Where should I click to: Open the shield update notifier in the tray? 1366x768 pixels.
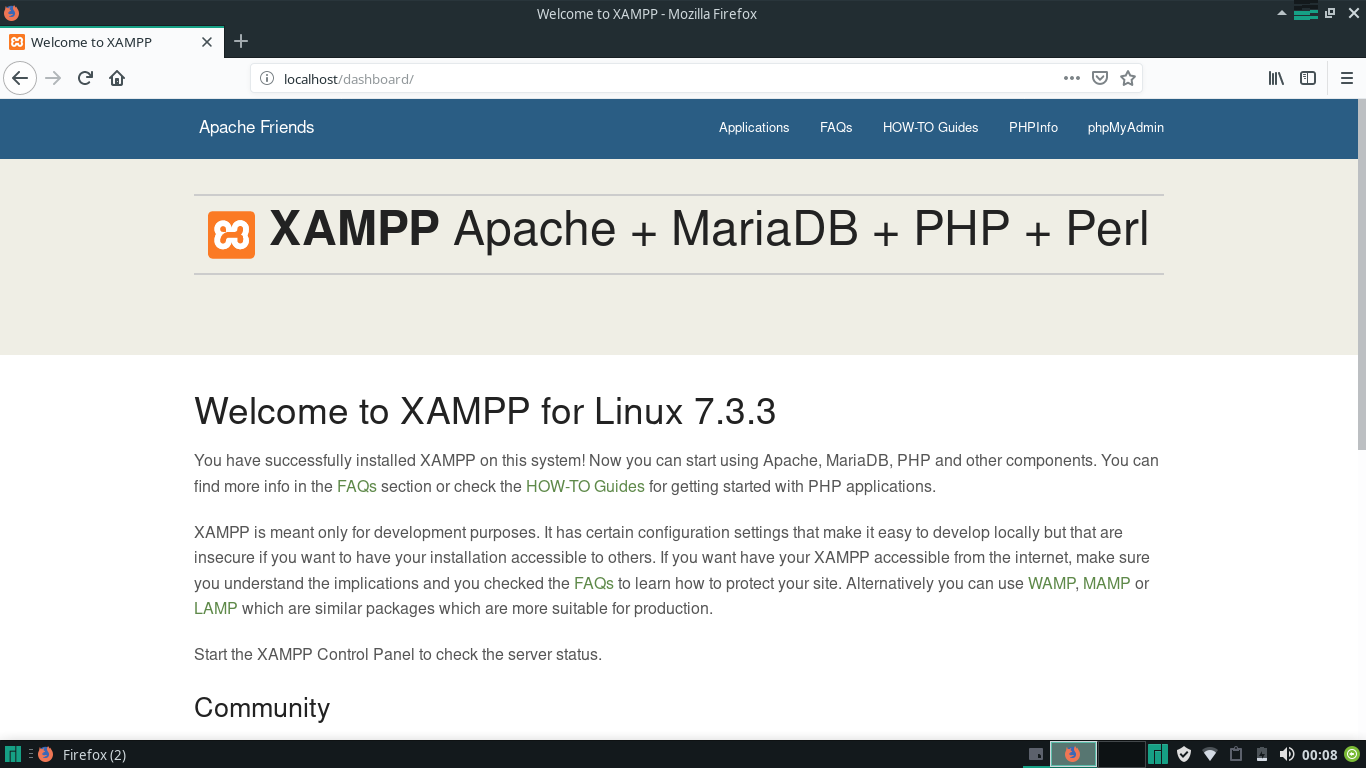[x=1184, y=754]
